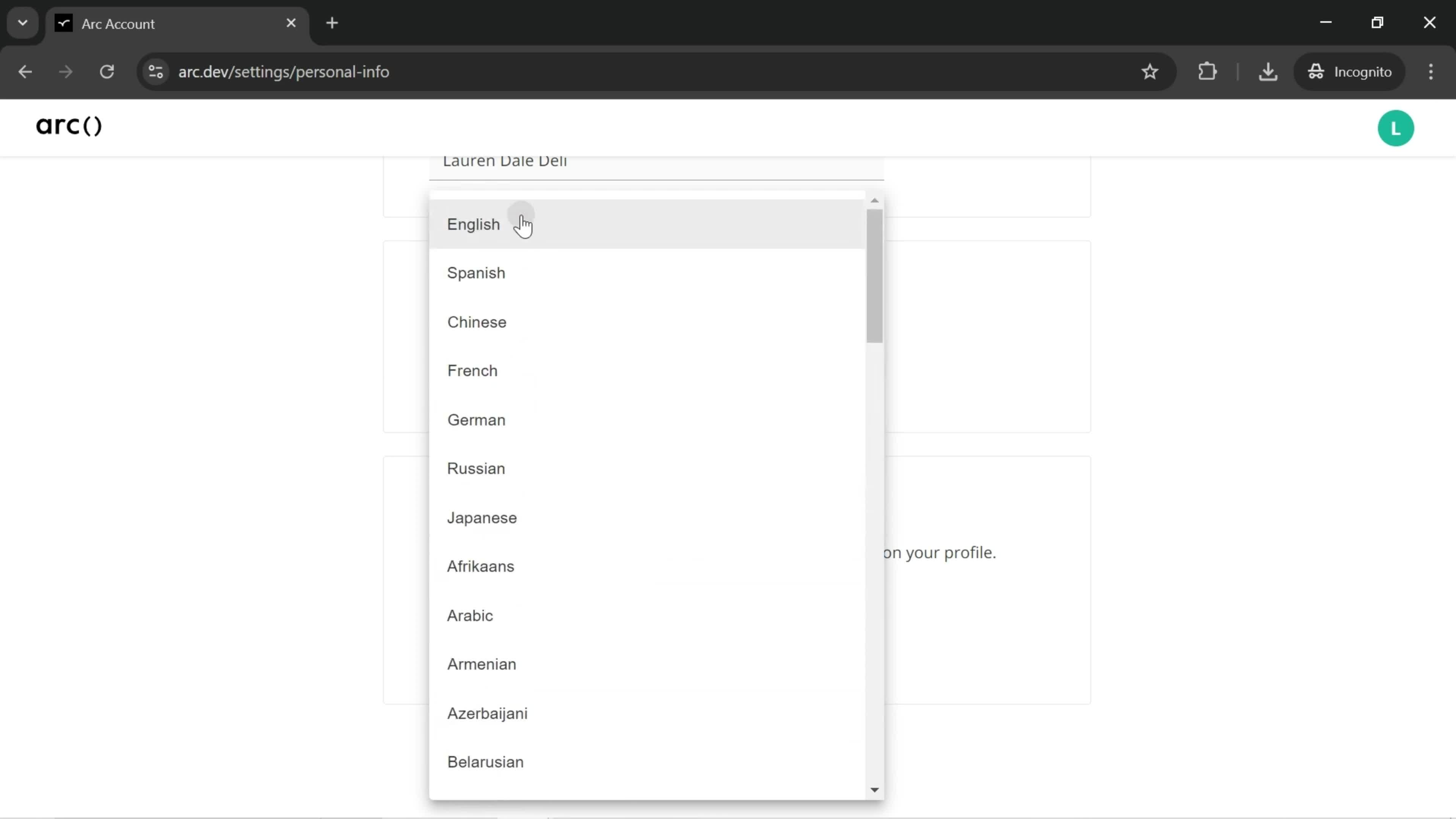Screen dimensions: 1456x819
Task: Click the downloads icon
Action: 1268,71
